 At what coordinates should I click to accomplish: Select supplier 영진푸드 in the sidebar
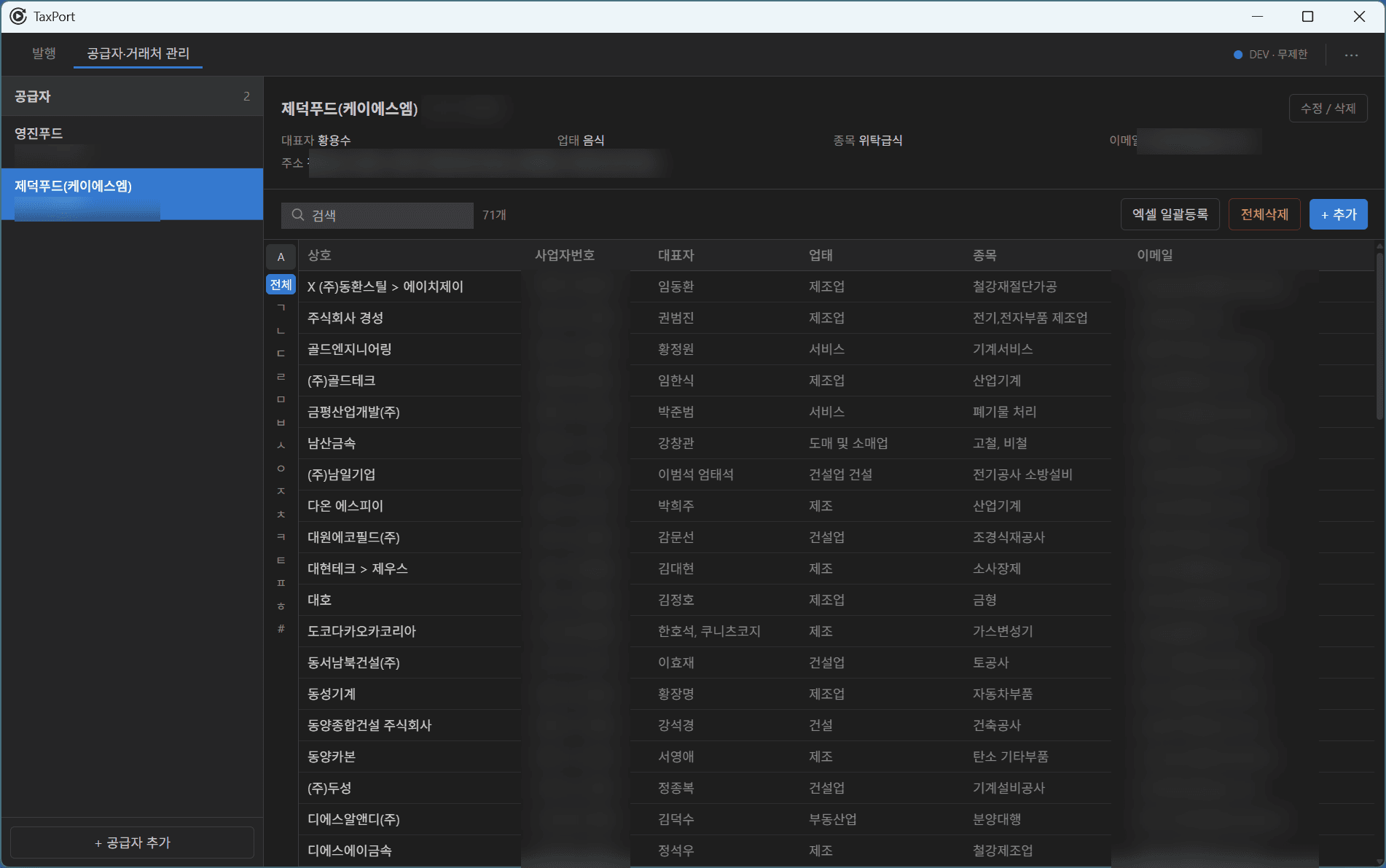pyautogui.click(x=132, y=142)
